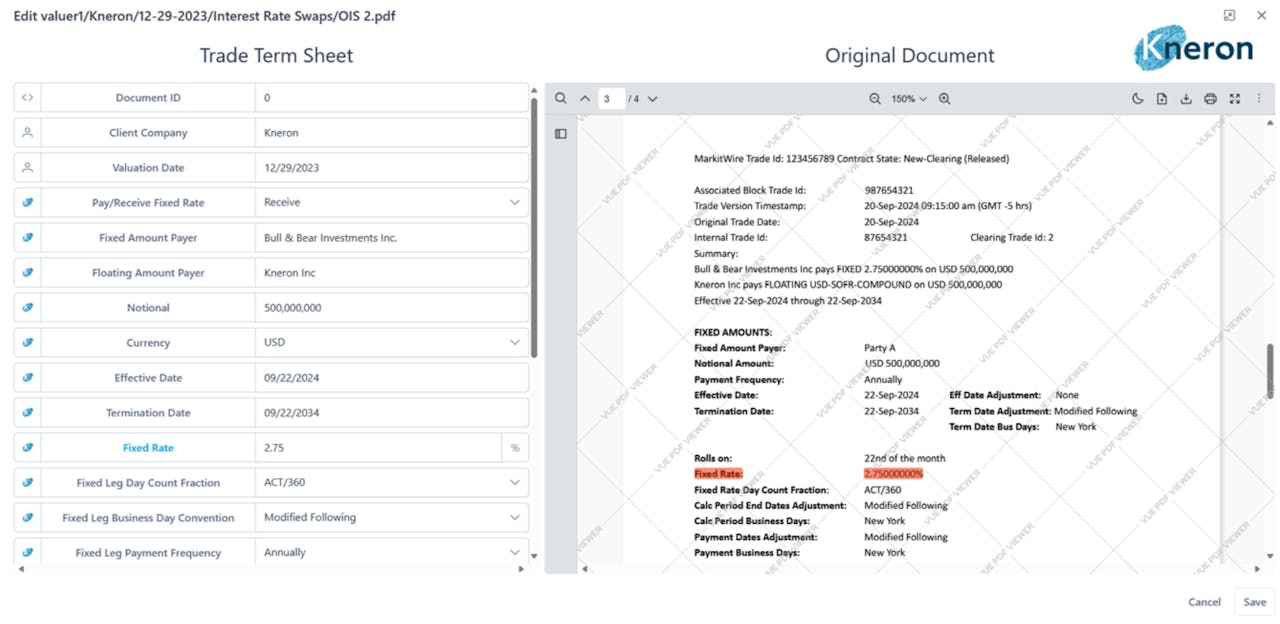Go to previous PDF page arrow

(x=585, y=99)
